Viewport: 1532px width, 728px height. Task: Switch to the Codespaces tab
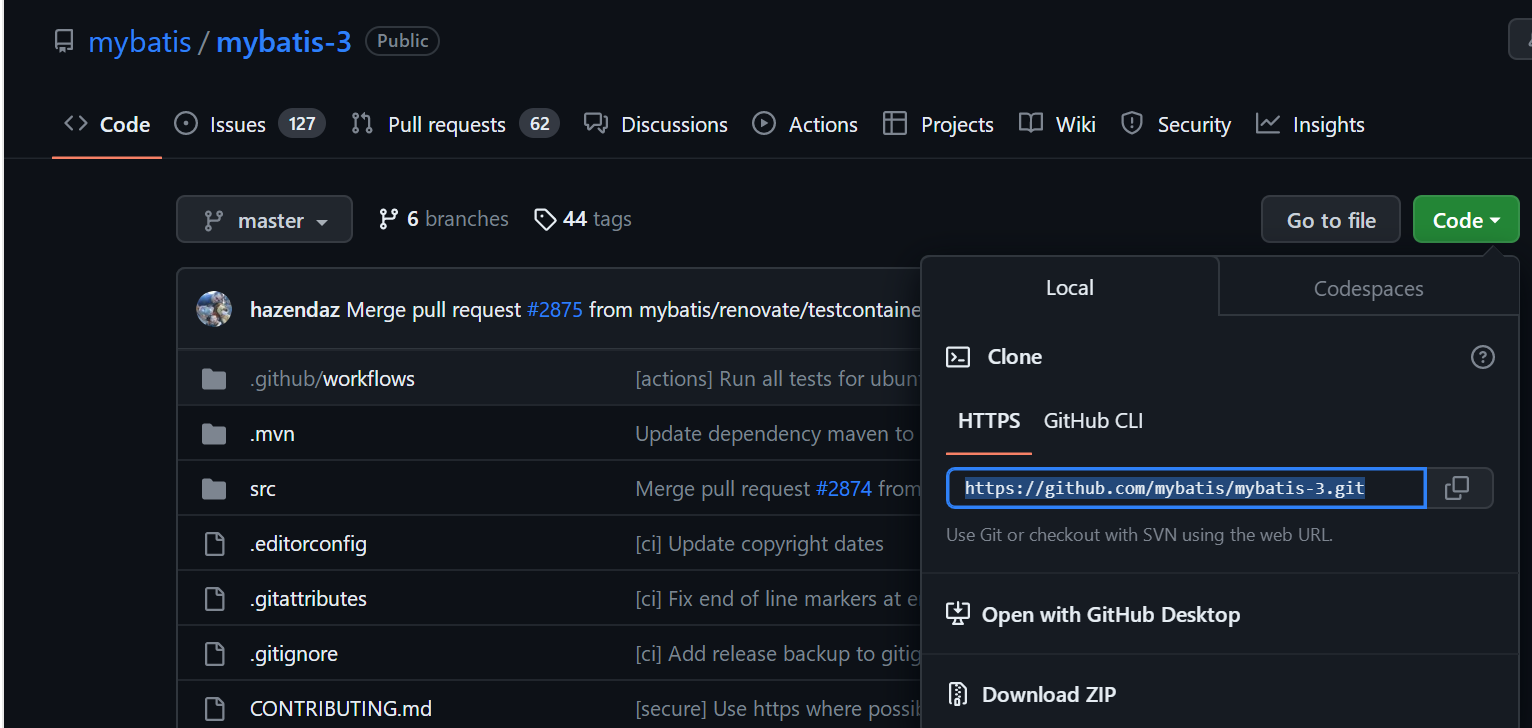tap(1368, 289)
